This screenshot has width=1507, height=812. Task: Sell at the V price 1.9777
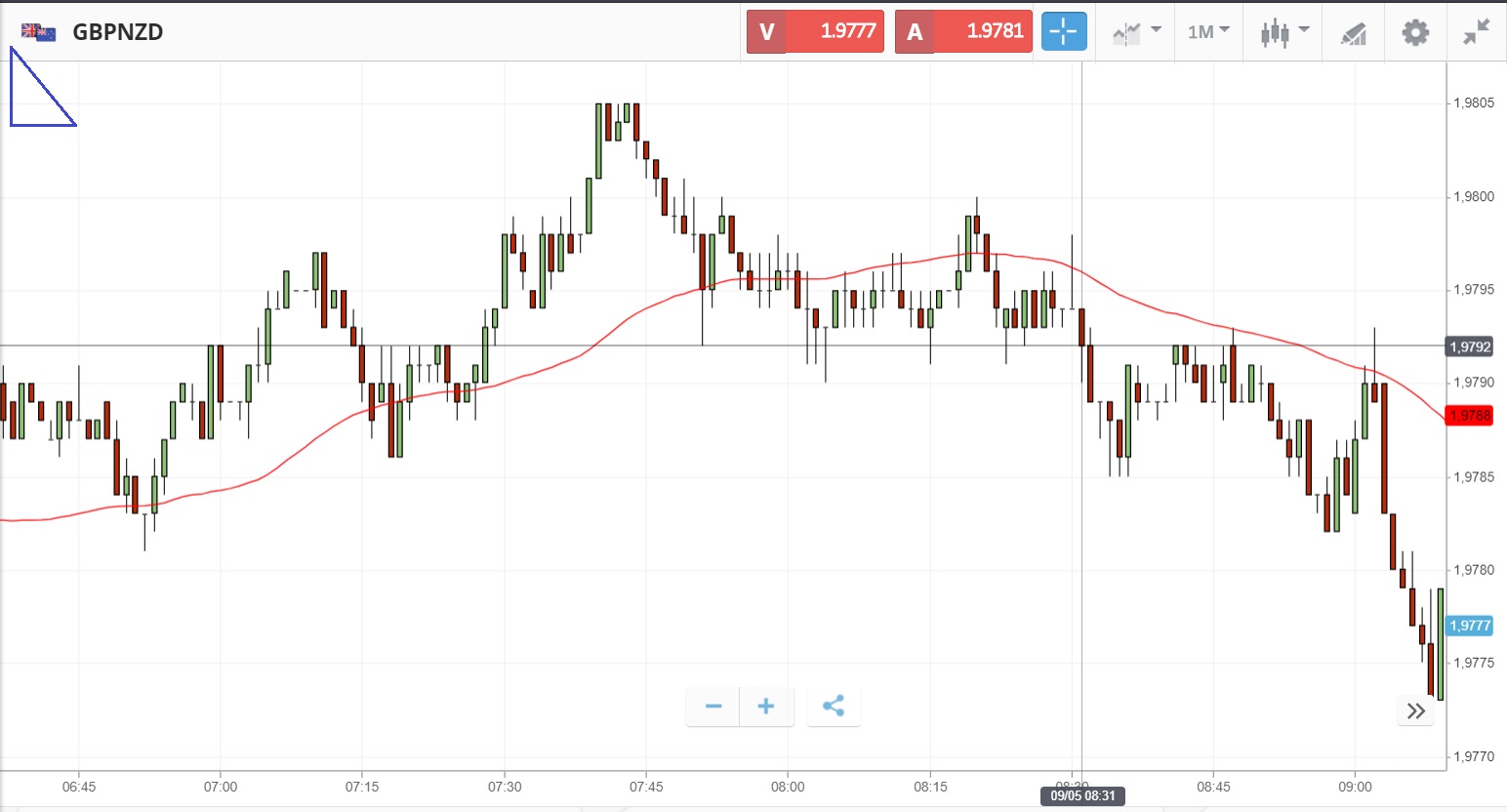(816, 31)
